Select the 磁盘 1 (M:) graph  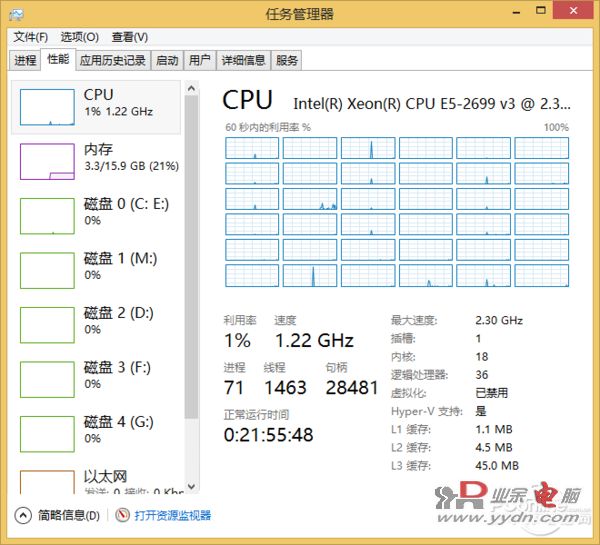(47, 270)
